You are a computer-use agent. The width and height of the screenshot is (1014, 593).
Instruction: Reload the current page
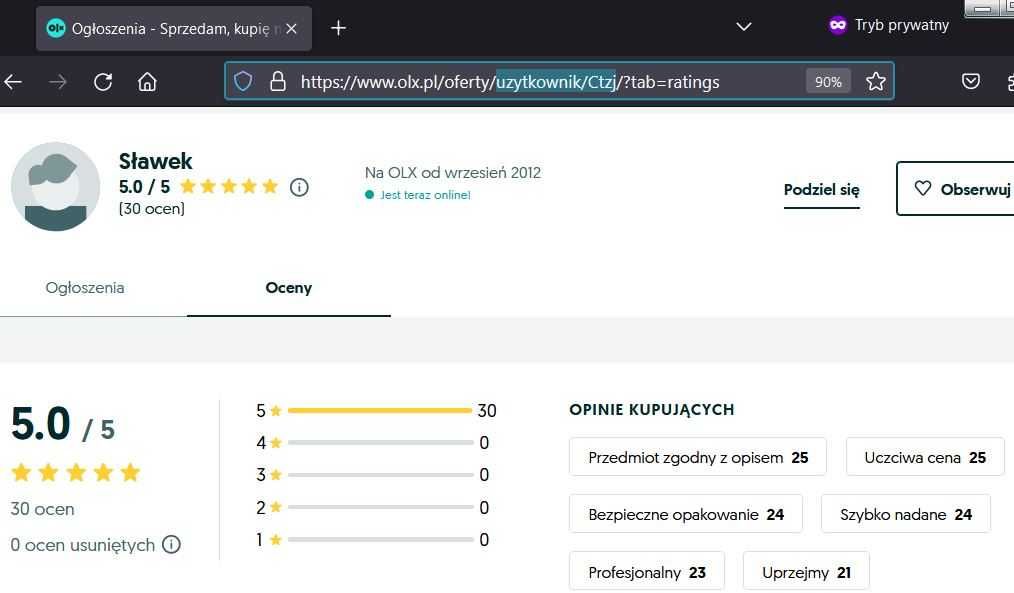tap(103, 82)
